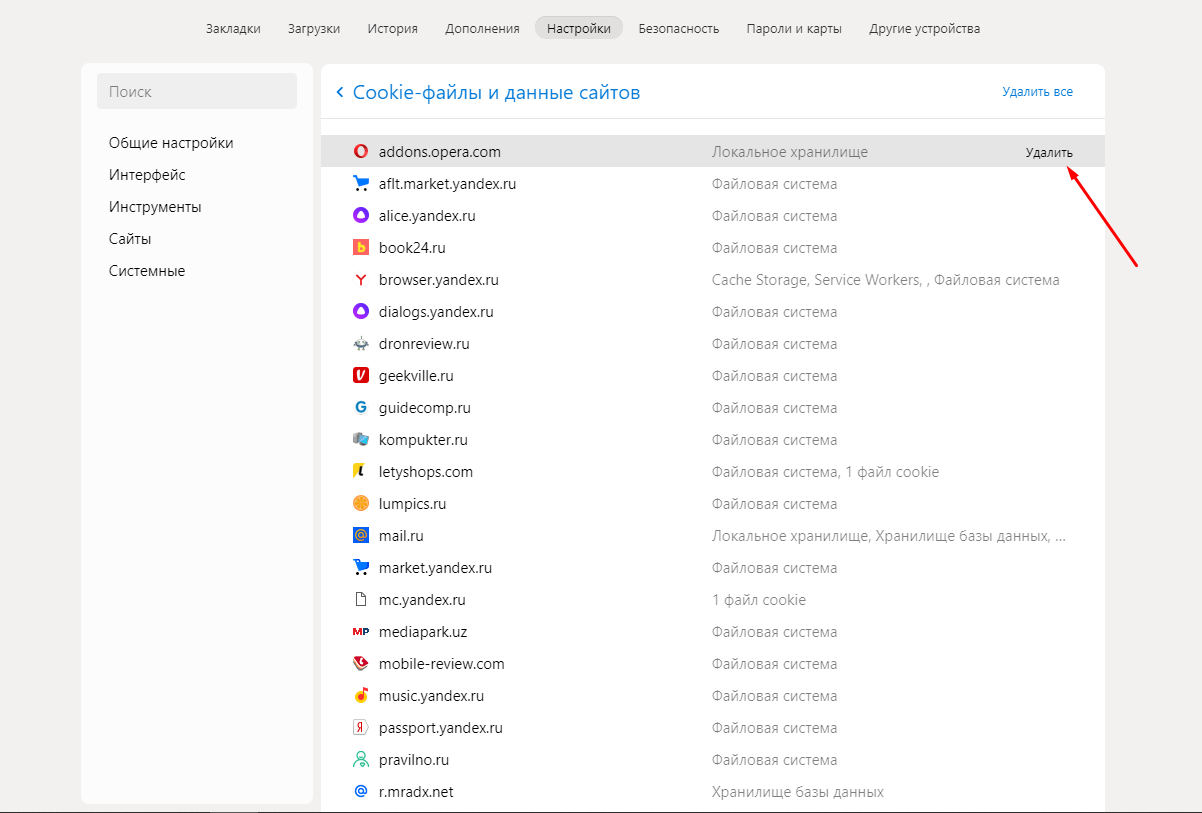This screenshot has height=813, width=1202.
Task: Click the orange lumpics.ru icon
Action: [x=361, y=504]
